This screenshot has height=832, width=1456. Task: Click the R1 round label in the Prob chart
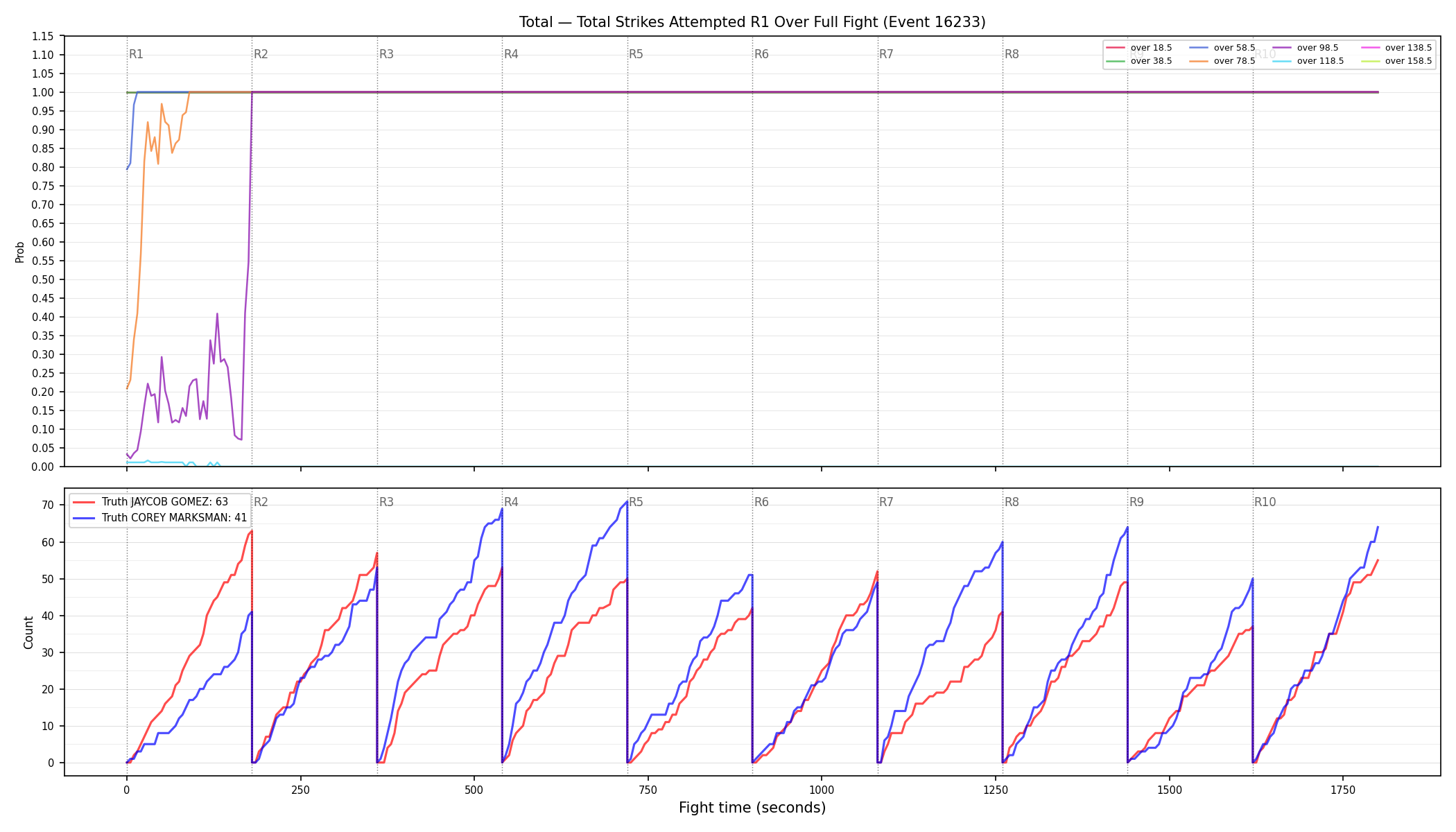coord(136,54)
